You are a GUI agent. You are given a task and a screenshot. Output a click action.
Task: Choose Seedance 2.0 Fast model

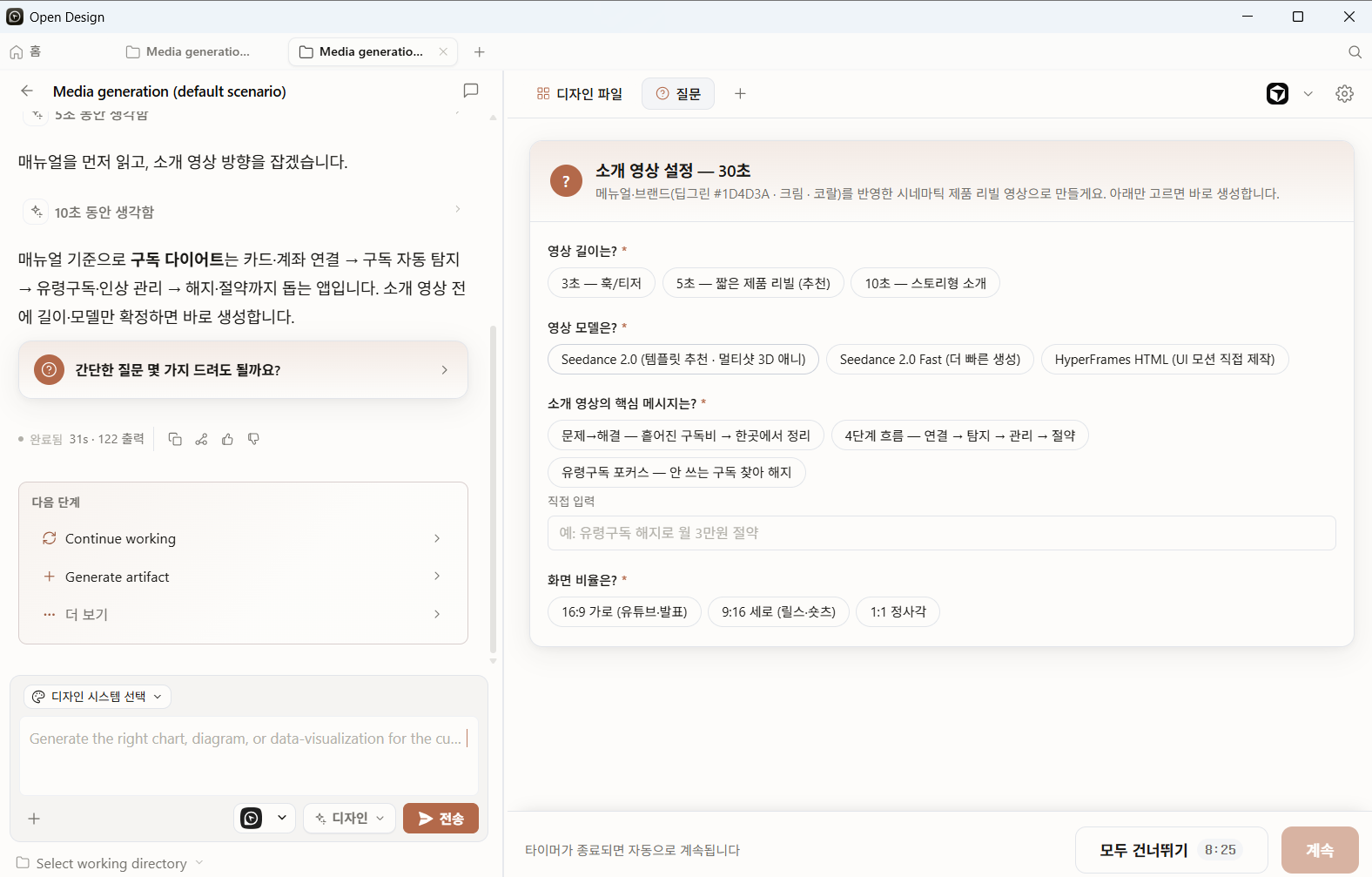[x=930, y=359]
